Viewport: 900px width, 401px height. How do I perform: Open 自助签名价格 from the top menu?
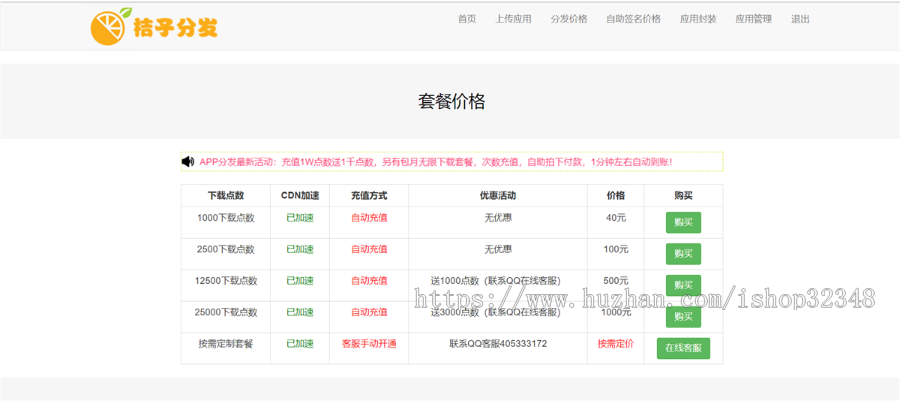633,19
